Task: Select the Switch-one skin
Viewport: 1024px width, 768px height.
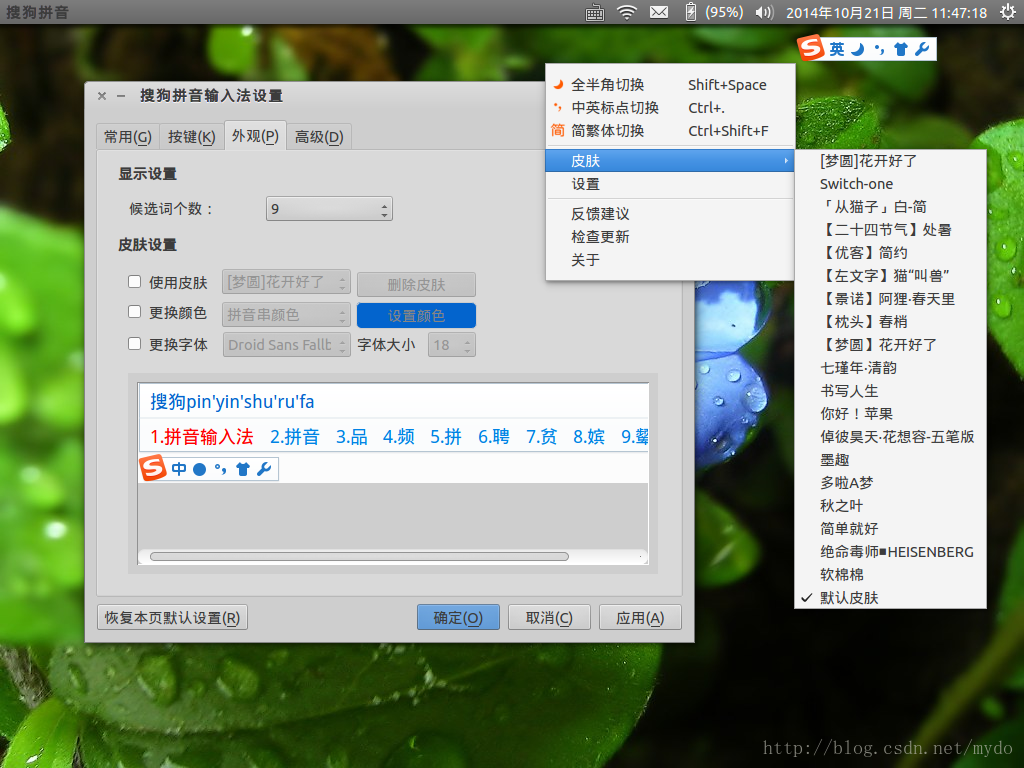Action: coord(890,184)
